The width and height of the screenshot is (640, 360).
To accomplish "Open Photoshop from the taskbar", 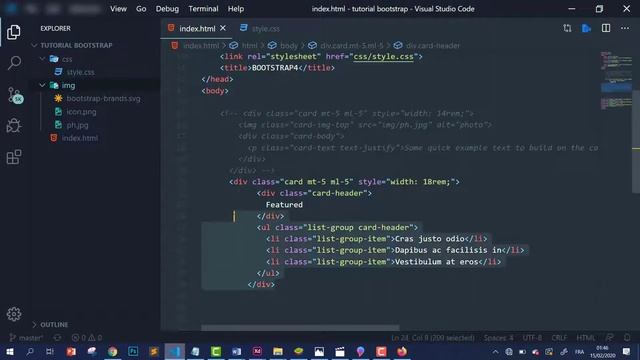I will pyautogui.click(x=133, y=351).
